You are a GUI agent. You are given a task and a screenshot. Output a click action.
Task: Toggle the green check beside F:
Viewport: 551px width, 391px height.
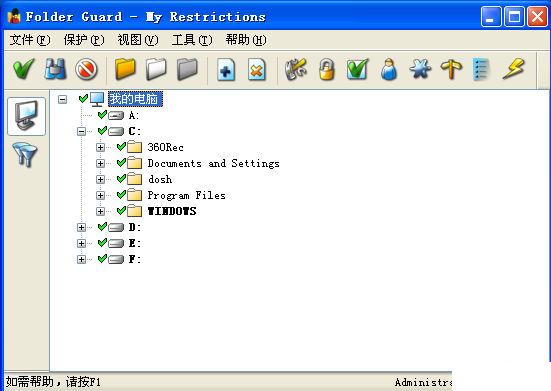[x=102, y=259]
